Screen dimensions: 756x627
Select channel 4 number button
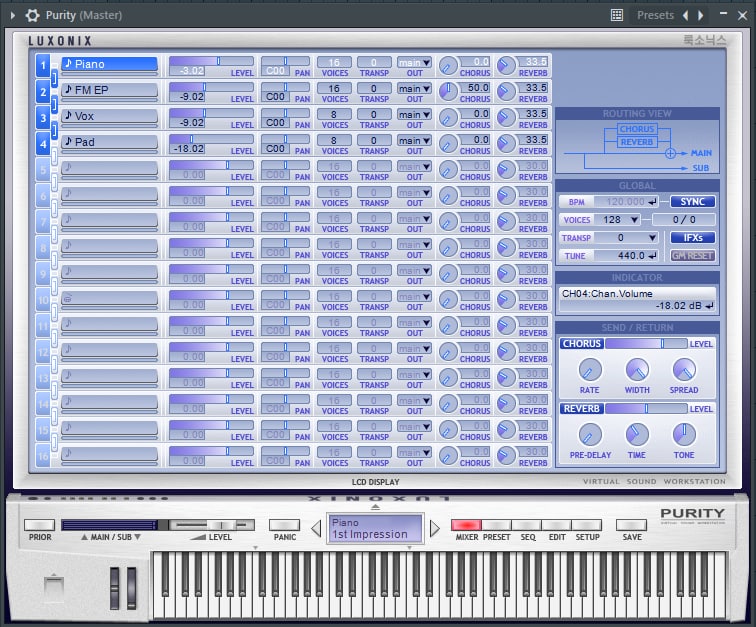(43, 143)
